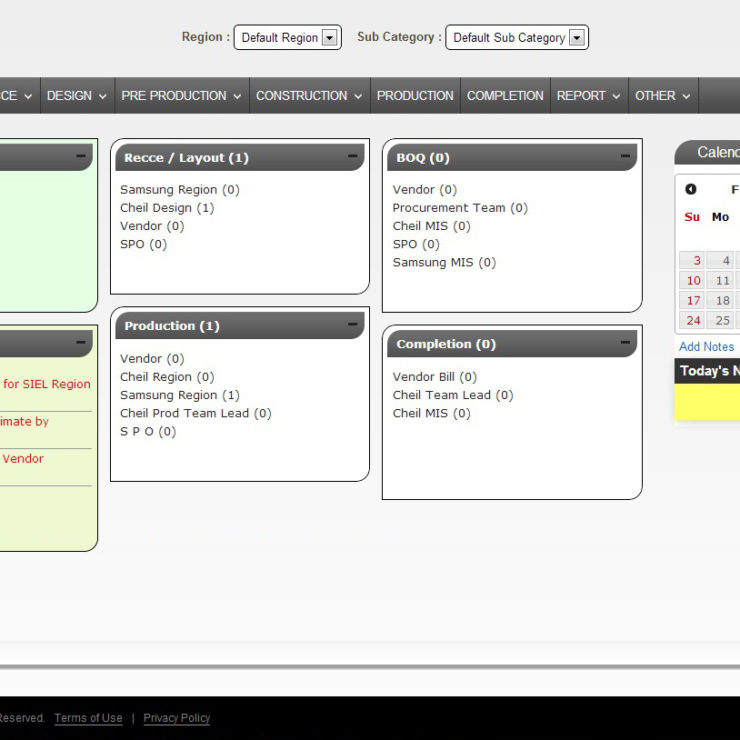
Task: Minimize the Completion panel
Action: click(x=625, y=343)
